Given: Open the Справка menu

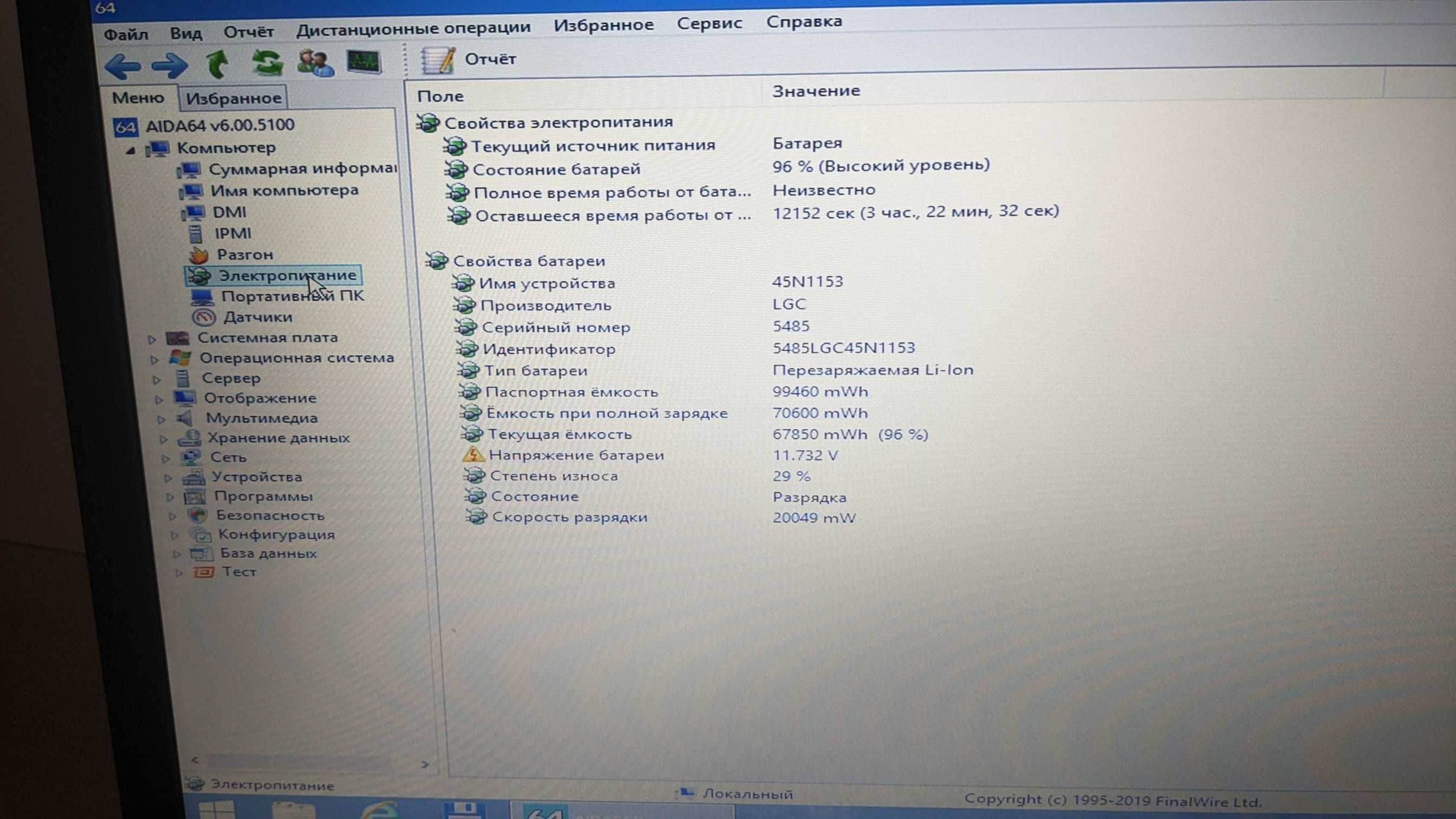Looking at the screenshot, I should (x=804, y=22).
